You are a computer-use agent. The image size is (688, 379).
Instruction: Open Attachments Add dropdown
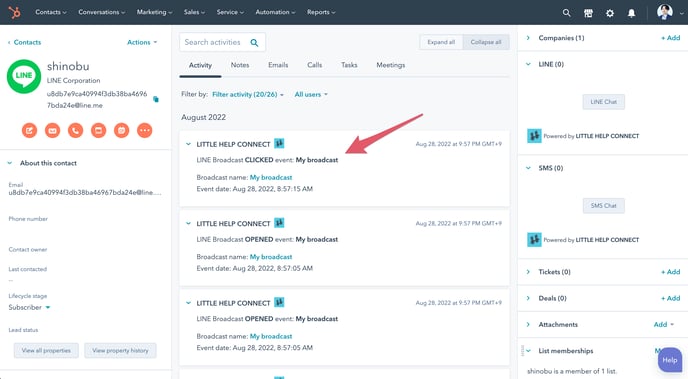tap(664, 325)
